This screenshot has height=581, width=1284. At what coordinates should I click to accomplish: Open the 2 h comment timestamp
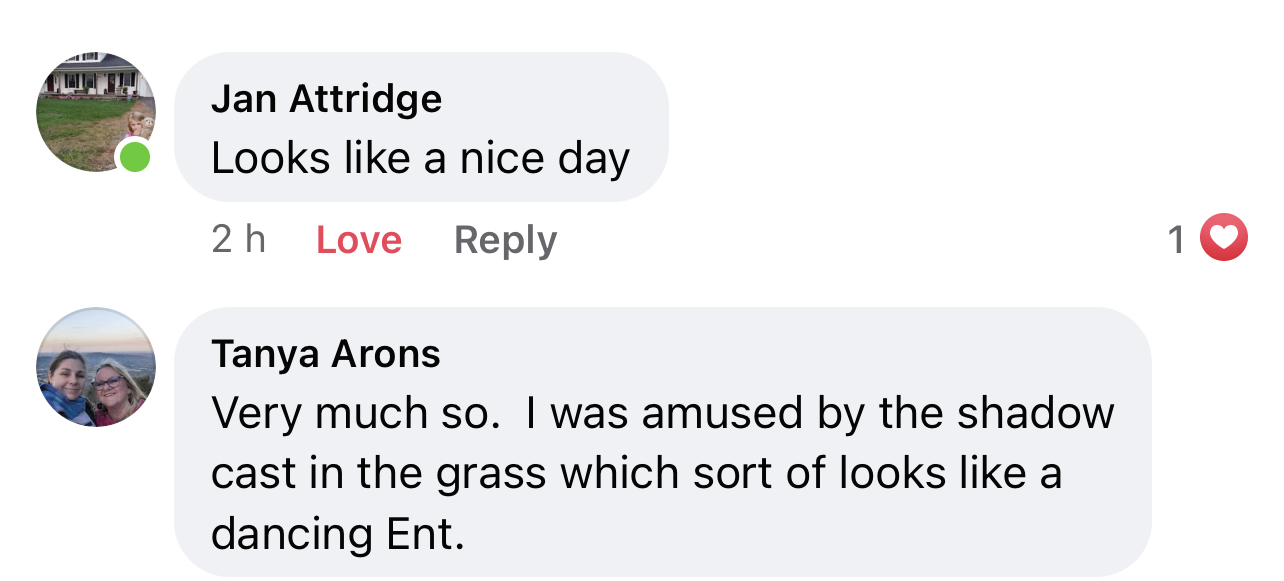(239, 240)
